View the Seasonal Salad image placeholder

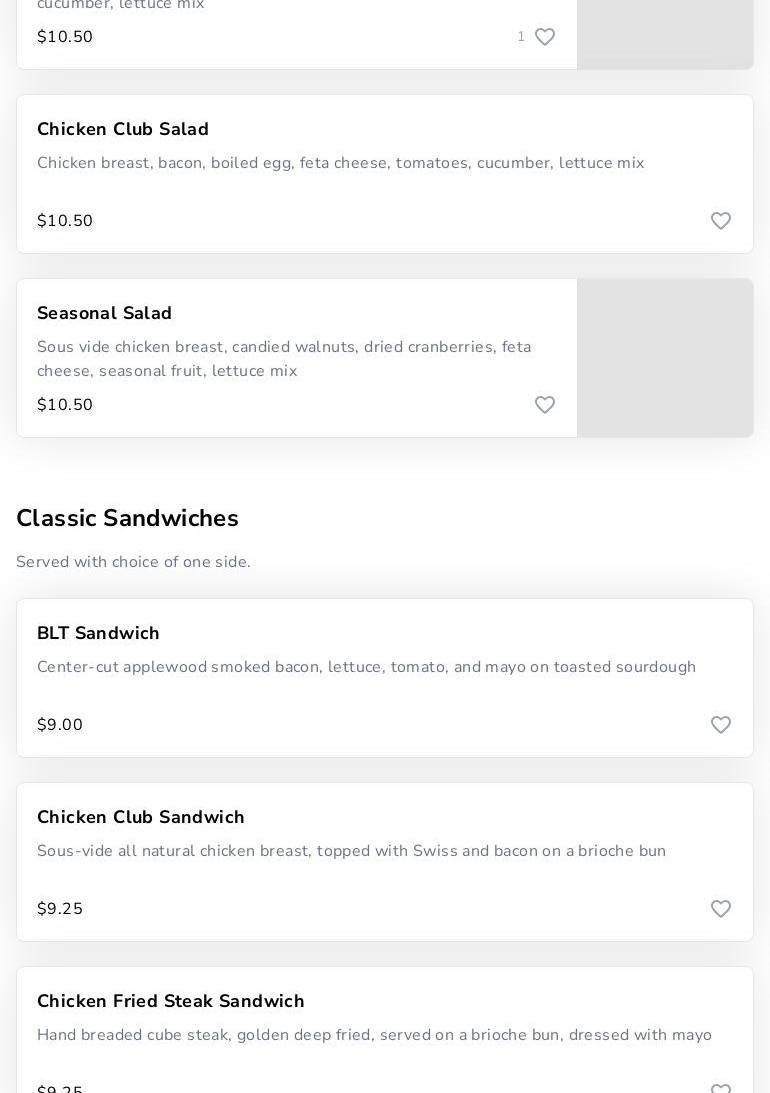665,358
